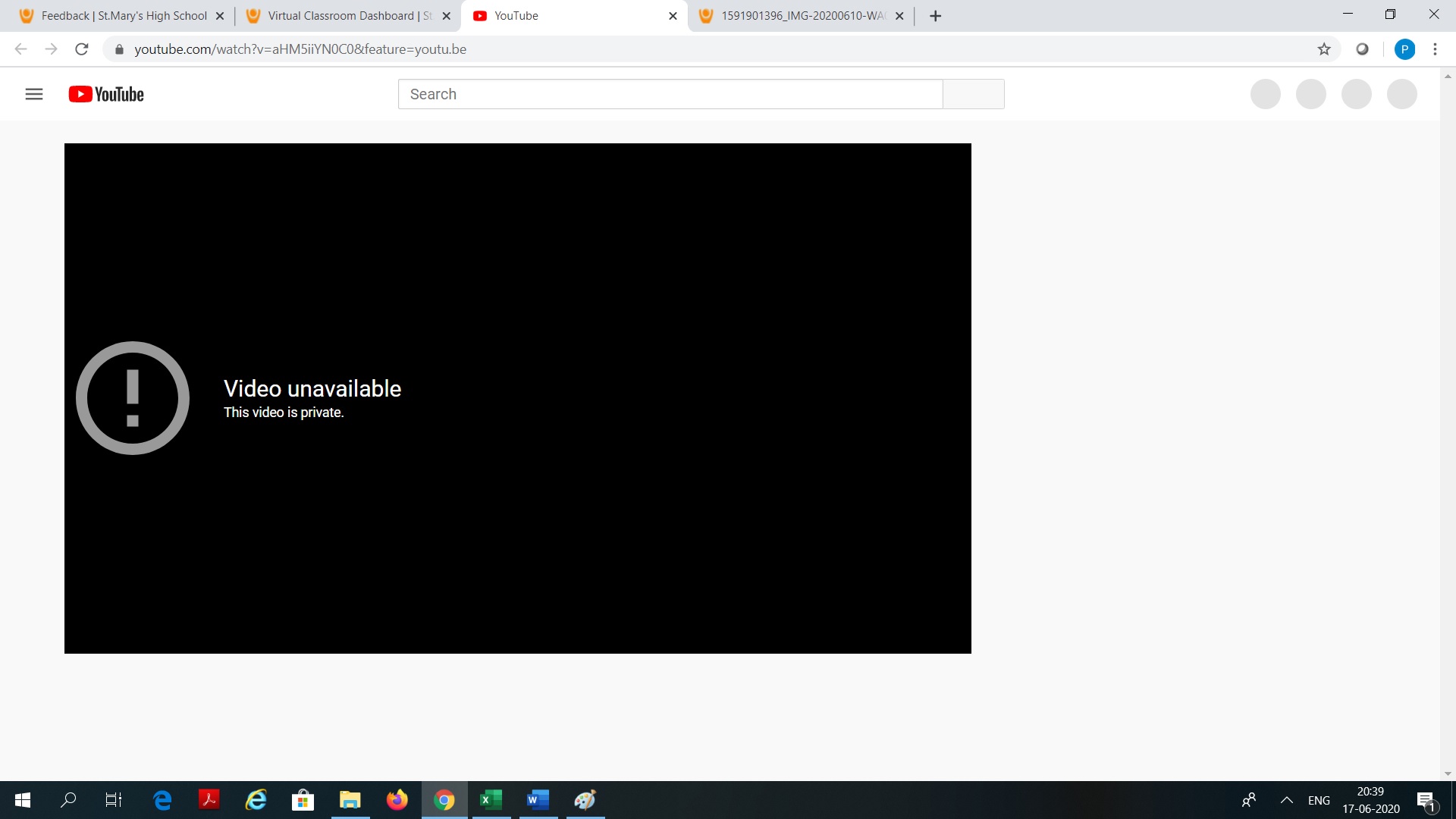Click the page scrollbar down arrow
This screenshot has width=1456, height=819.
tap(1448, 773)
